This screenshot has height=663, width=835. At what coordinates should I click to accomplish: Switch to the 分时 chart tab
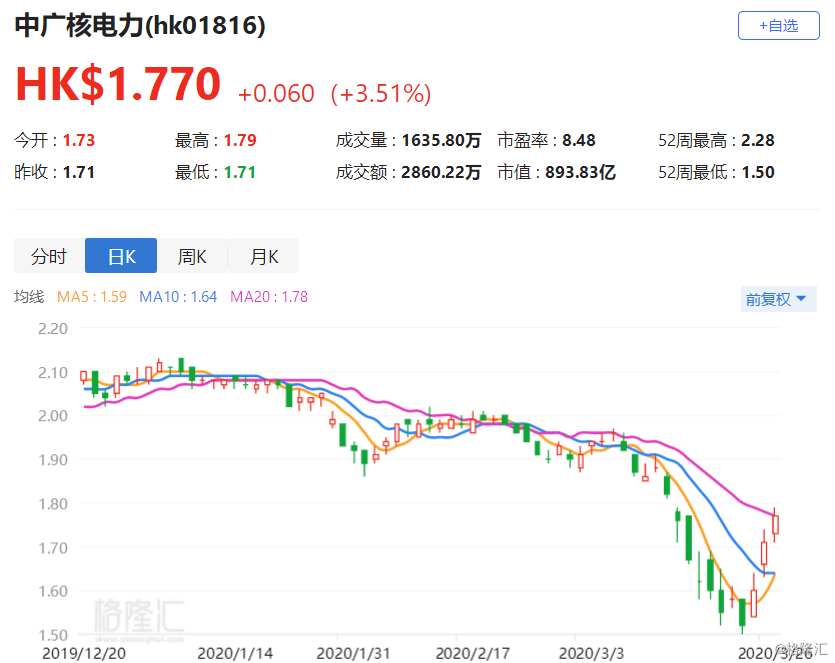click(49, 256)
